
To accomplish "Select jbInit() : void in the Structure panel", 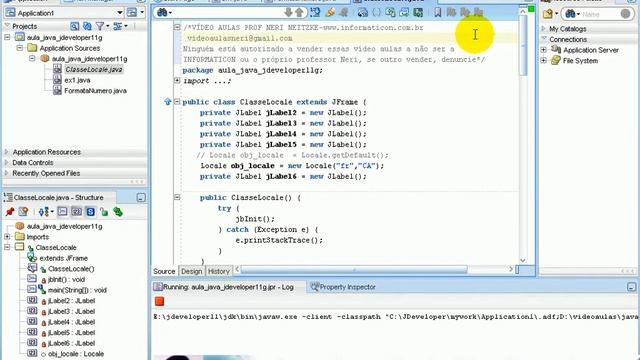I will [67, 280].
